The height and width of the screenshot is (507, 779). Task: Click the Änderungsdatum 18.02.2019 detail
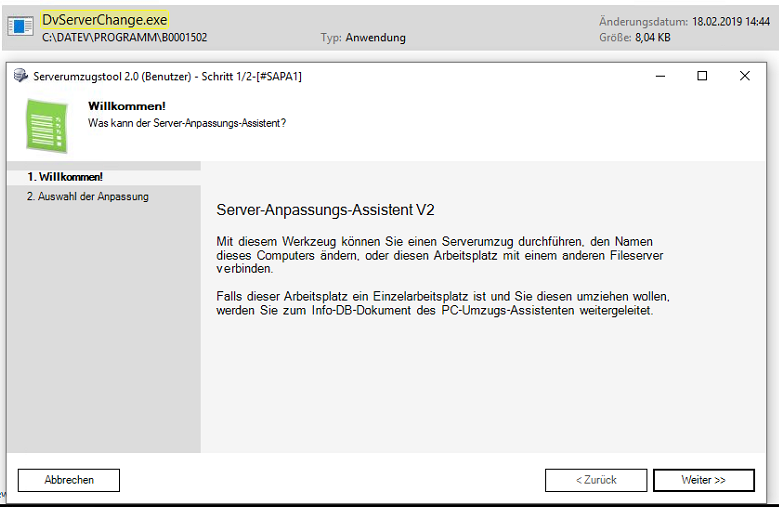tap(685, 22)
